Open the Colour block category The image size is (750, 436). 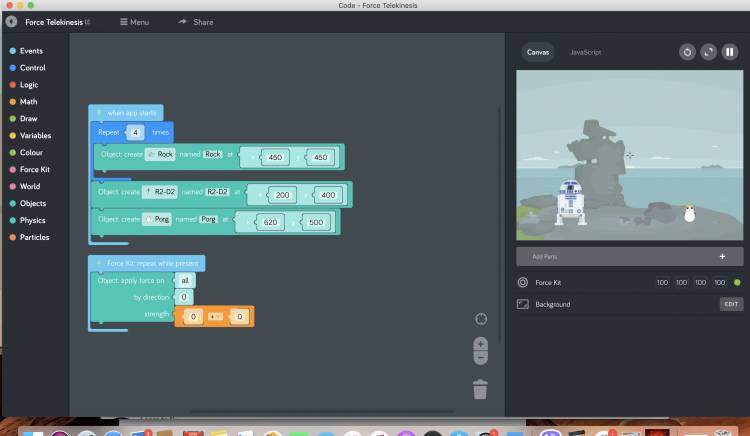click(27, 153)
